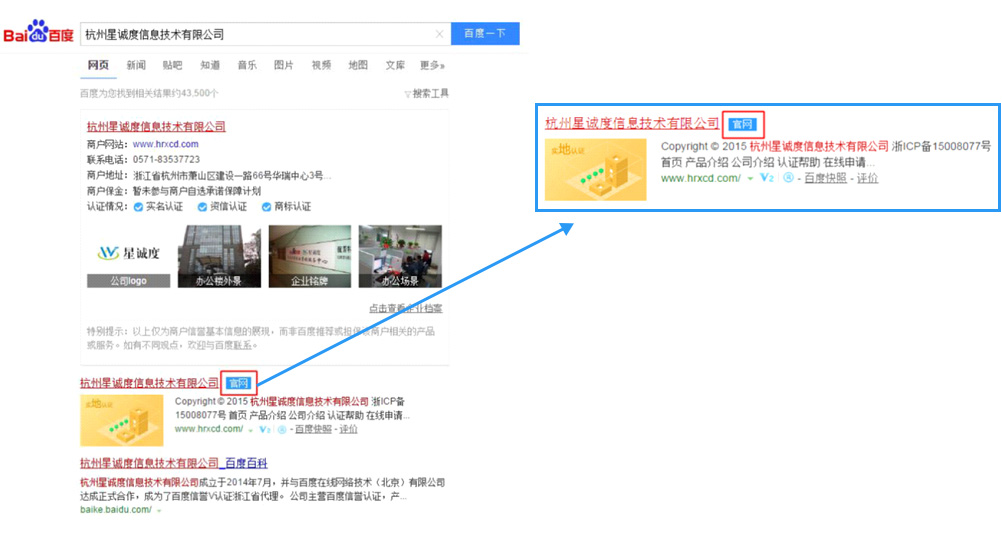Click the 官网 badge in the enlarged callout
Image resolution: width=1002 pixels, height=539 pixels.
click(x=742, y=124)
